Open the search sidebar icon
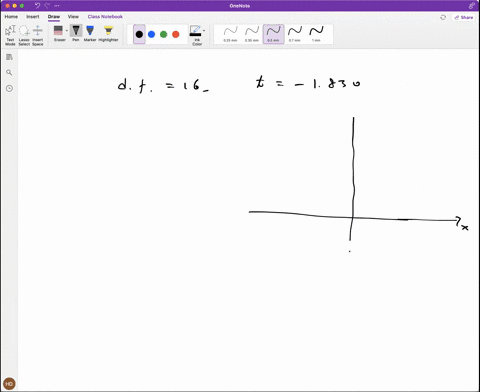The height and width of the screenshot is (392, 480). coord(9,73)
